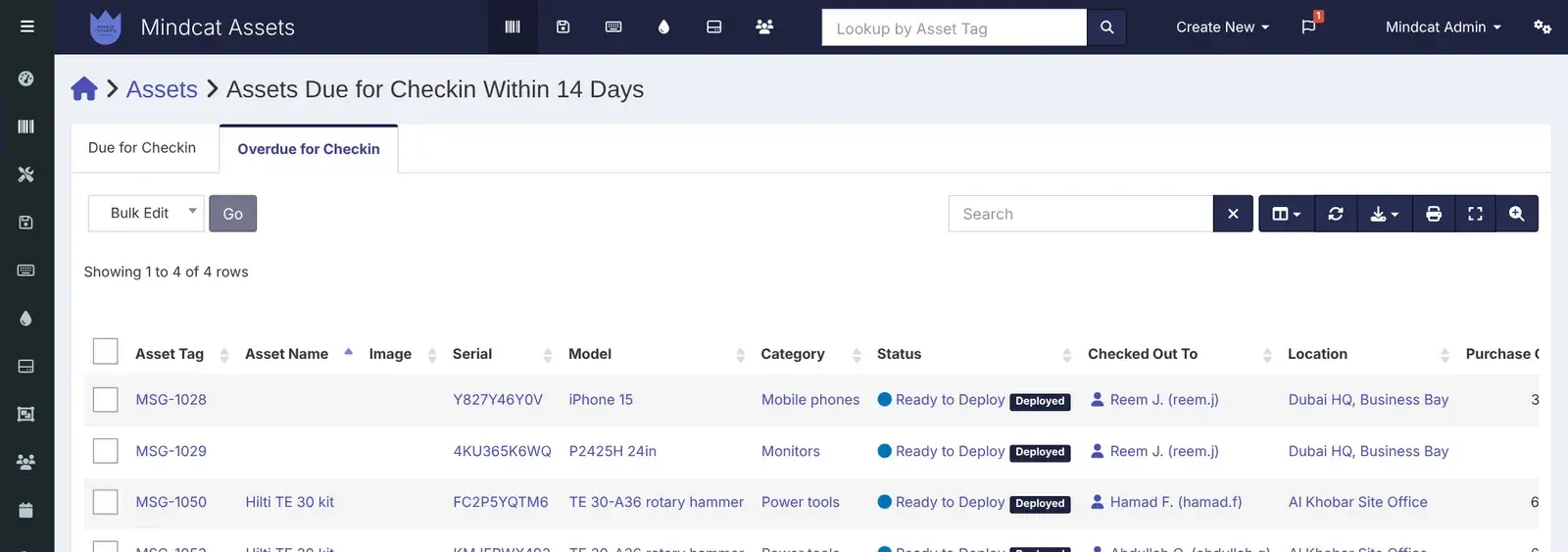The width and height of the screenshot is (1568, 552).
Task: Open People icon in left sidebar
Action: click(26, 462)
